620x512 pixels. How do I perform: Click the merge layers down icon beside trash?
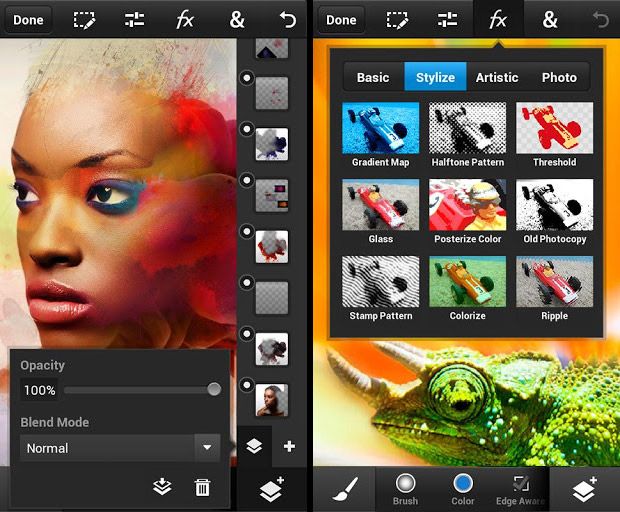tap(162, 487)
